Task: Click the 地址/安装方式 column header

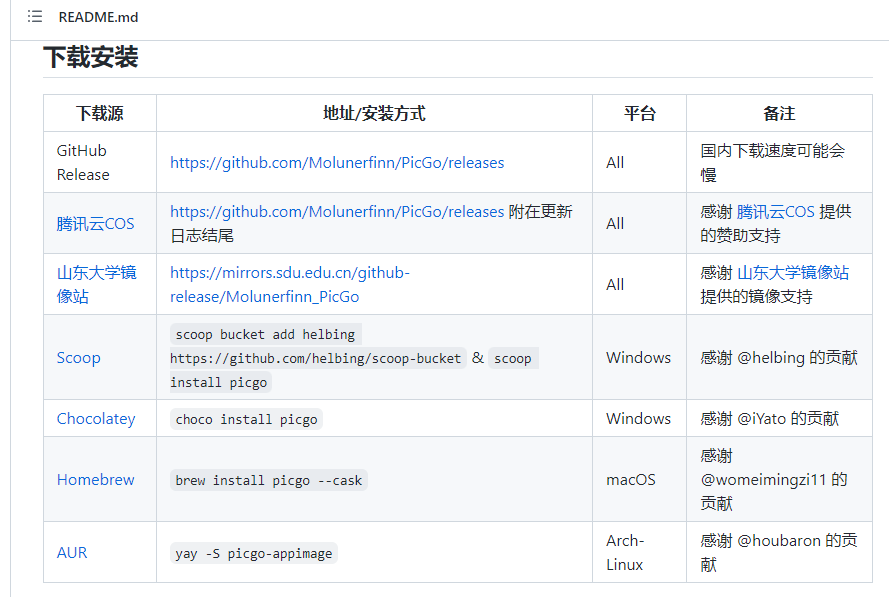Action: pyautogui.click(x=374, y=113)
